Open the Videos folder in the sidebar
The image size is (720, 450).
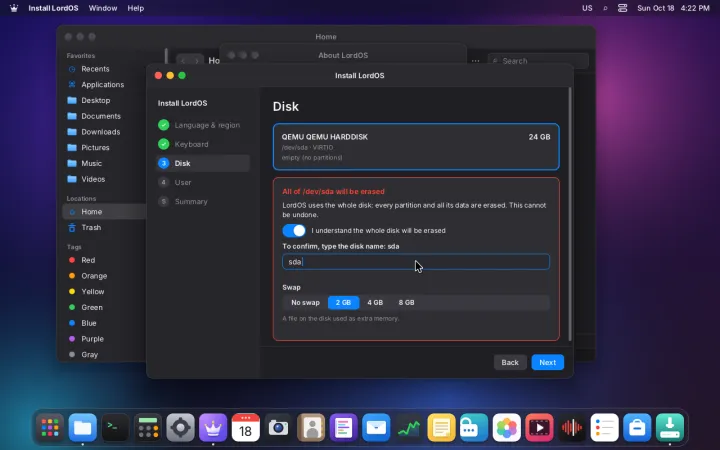point(104,179)
